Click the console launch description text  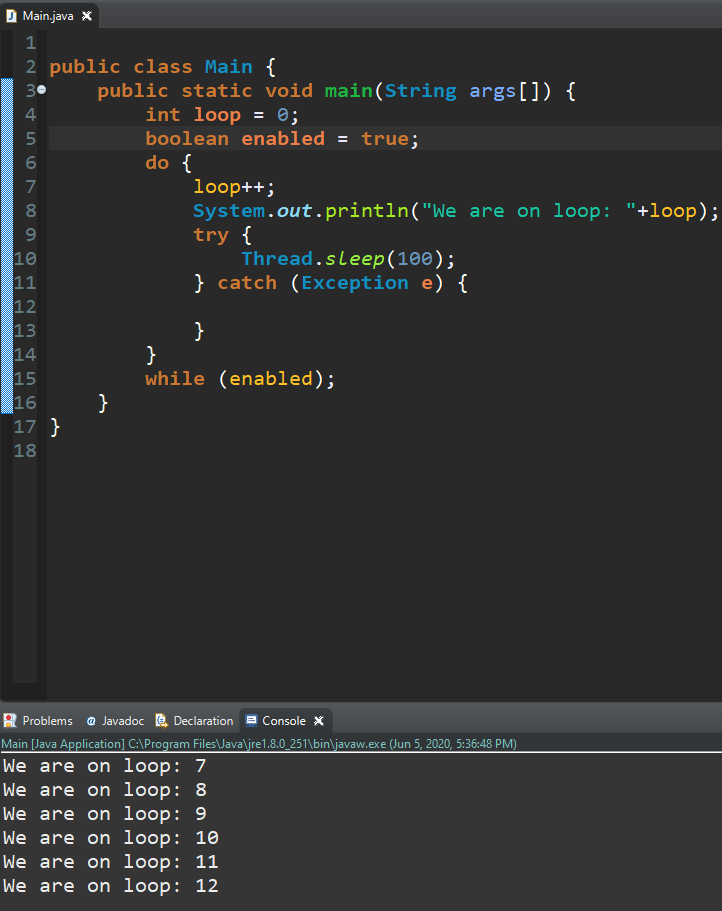[258, 743]
